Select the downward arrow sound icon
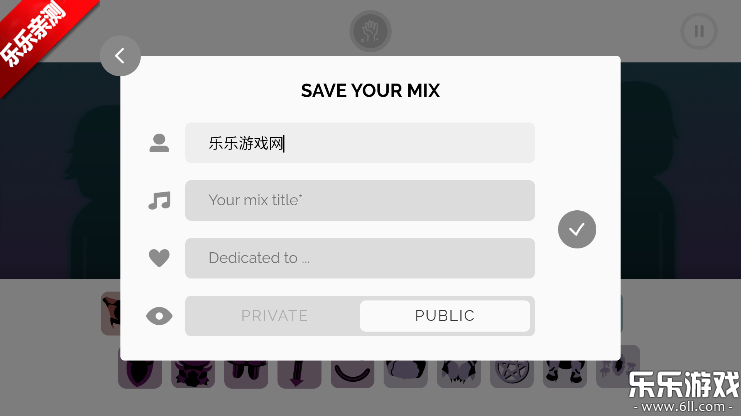This screenshot has width=741, height=416. [298, 372]
